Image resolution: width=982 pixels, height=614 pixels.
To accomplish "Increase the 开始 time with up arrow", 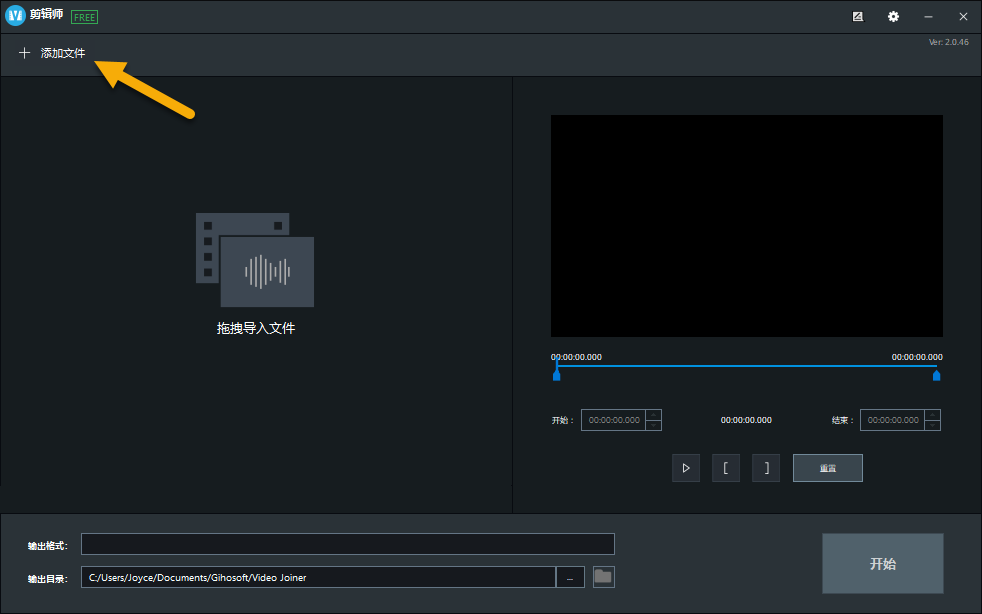I will point(653,415).
